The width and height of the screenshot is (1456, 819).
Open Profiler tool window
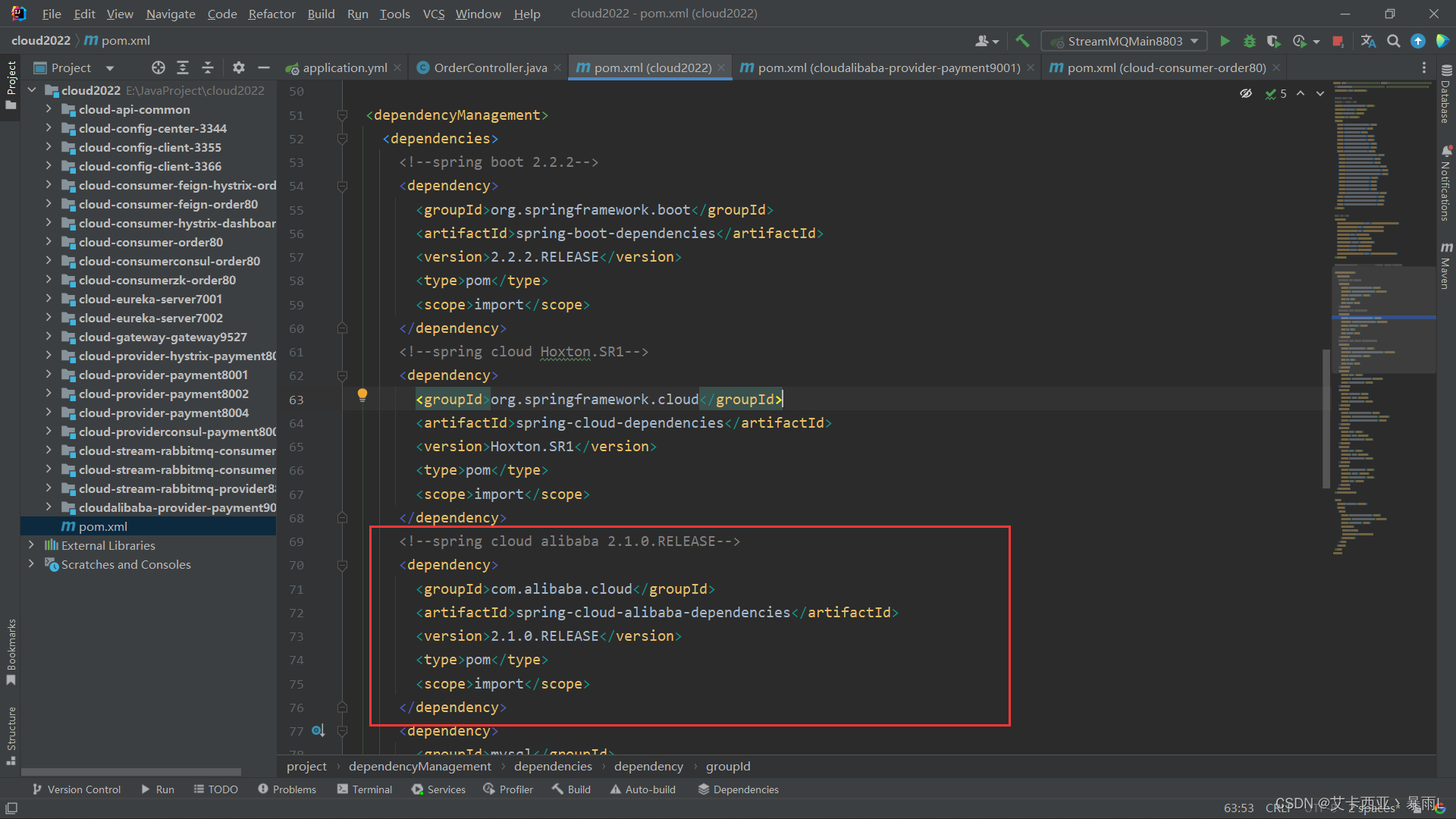508,789
